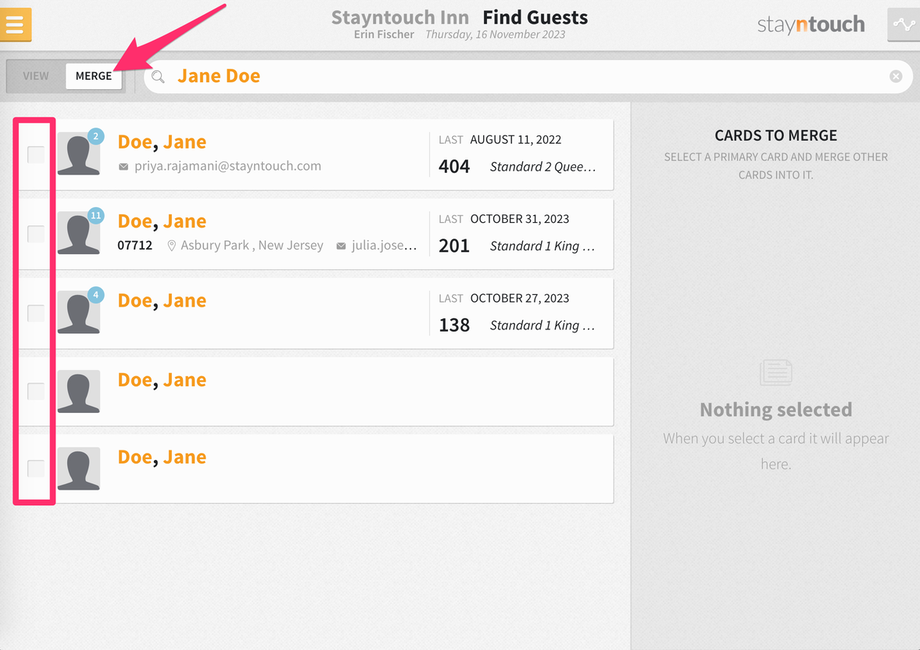Image resolution: width=920 pixels, height=650 pixels.
Task: Check the box for the room 138 guest
Action: point(36,313)
